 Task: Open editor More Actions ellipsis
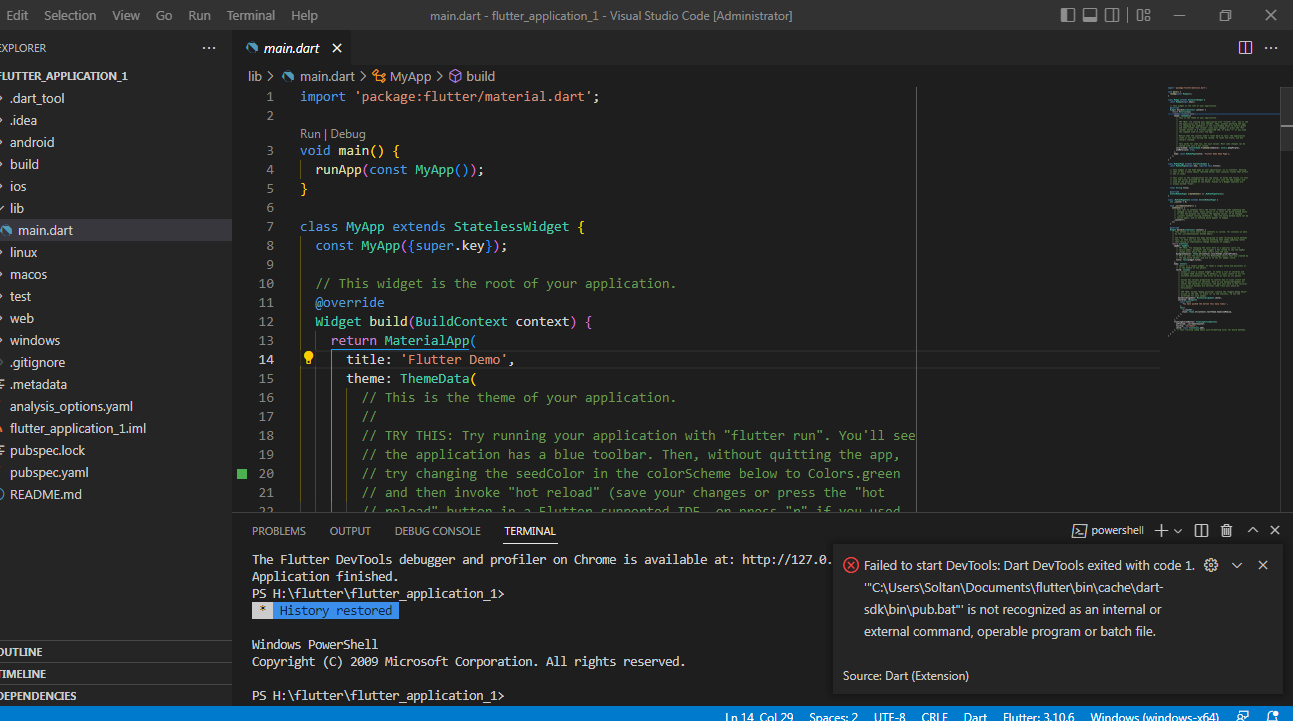1271,47
